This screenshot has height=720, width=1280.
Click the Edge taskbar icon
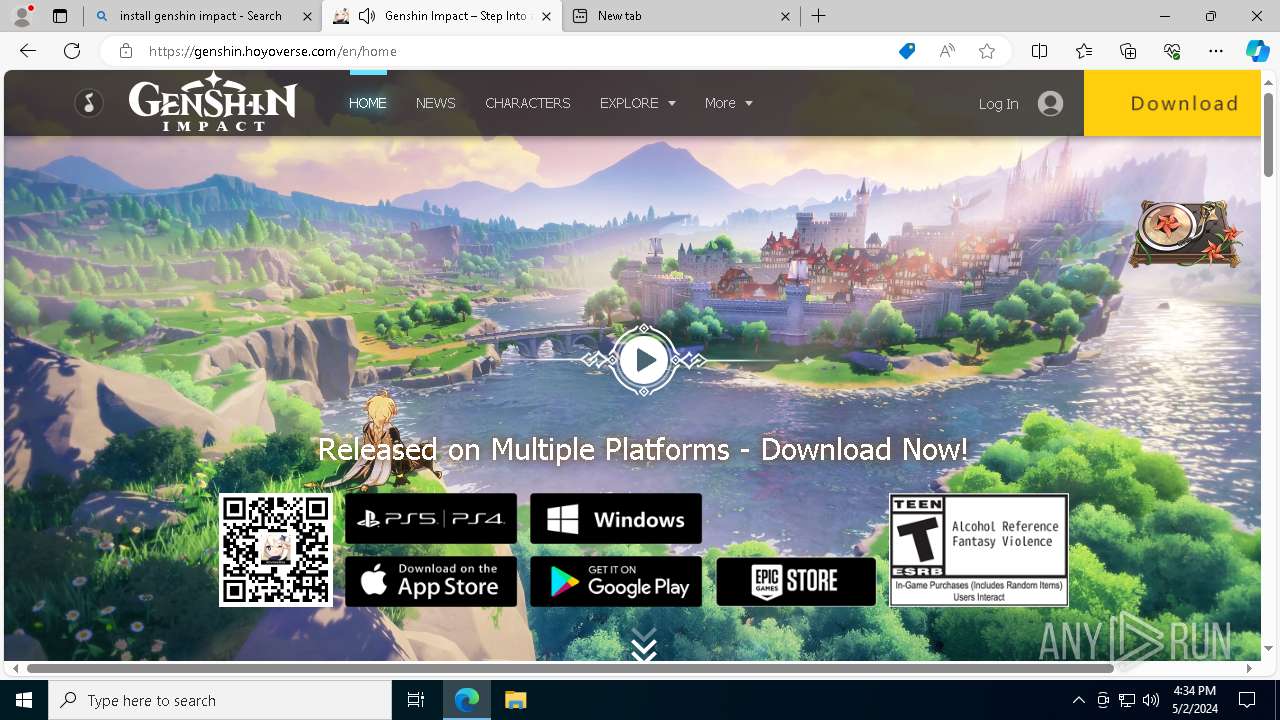point(467,700)
